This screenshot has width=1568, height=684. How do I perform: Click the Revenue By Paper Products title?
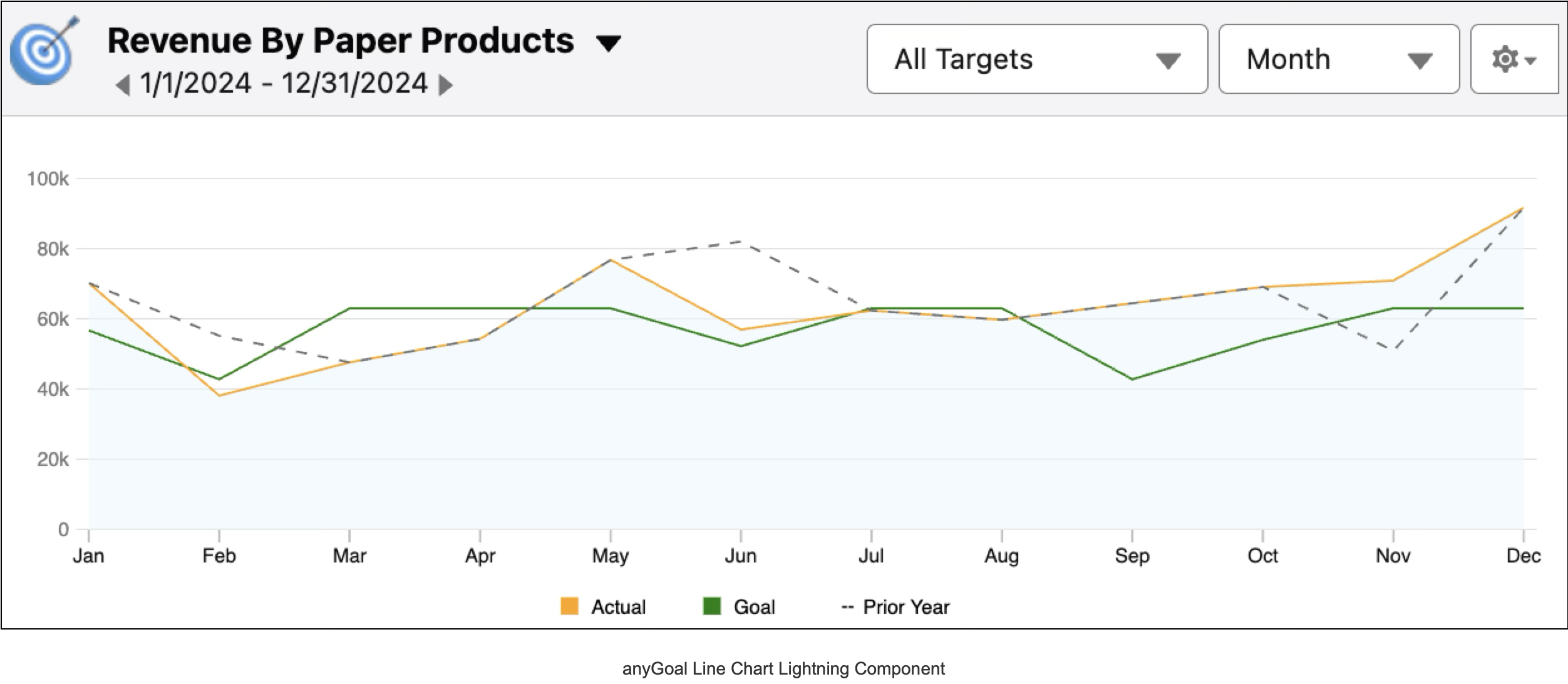point(341,41)
